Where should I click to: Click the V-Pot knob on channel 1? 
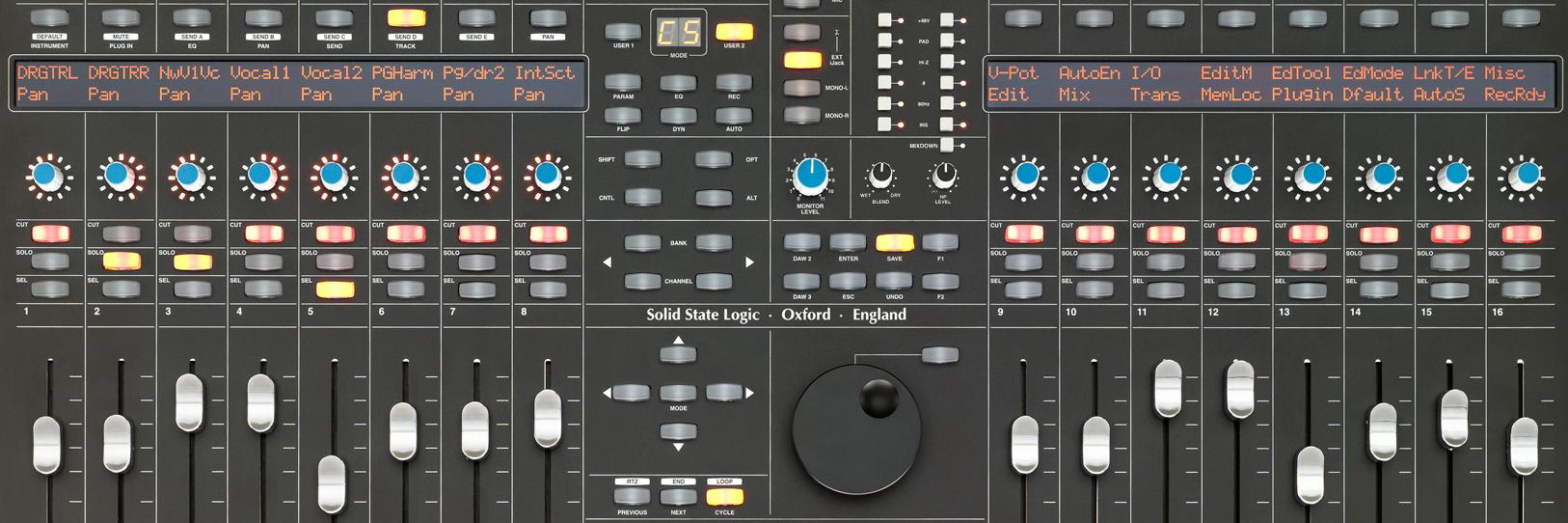45,176
